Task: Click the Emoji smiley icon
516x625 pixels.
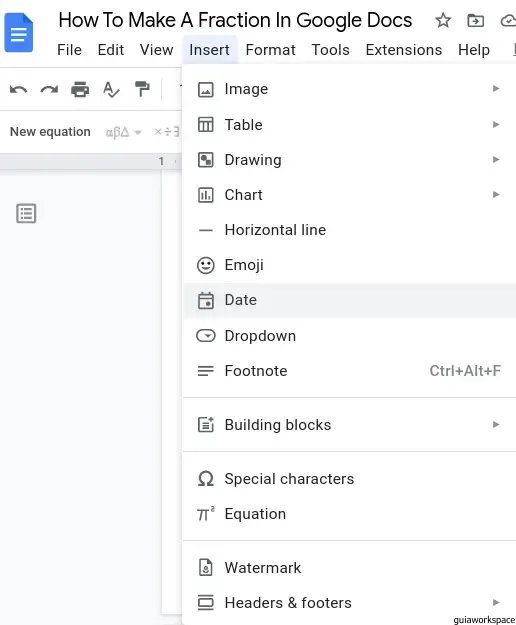Action: tap(206, 265)
